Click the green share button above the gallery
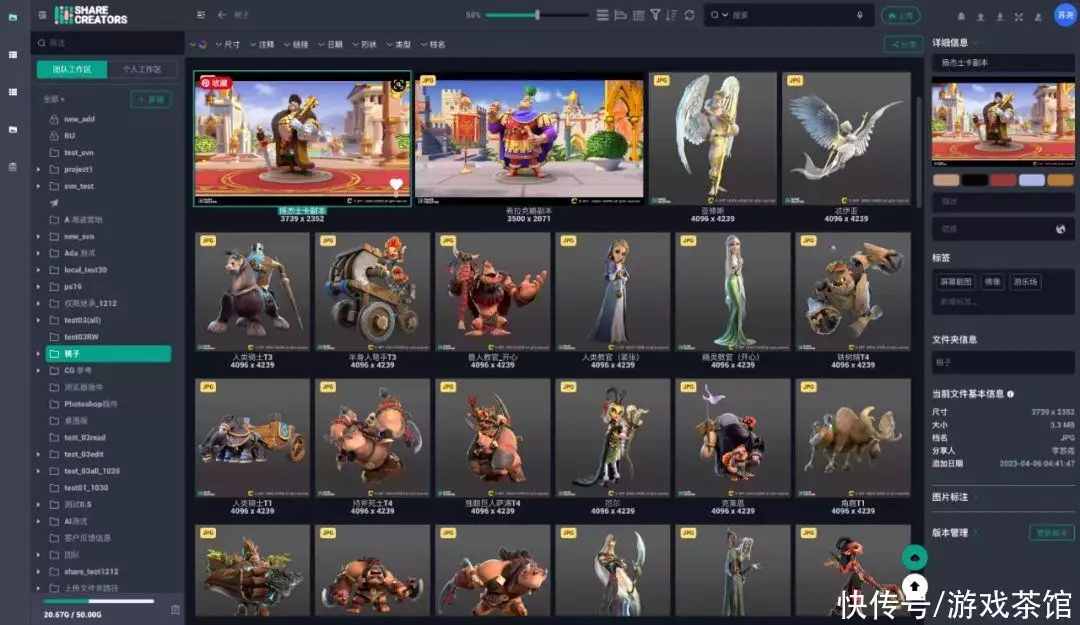1080x625 pixels. tap(904, 45)
